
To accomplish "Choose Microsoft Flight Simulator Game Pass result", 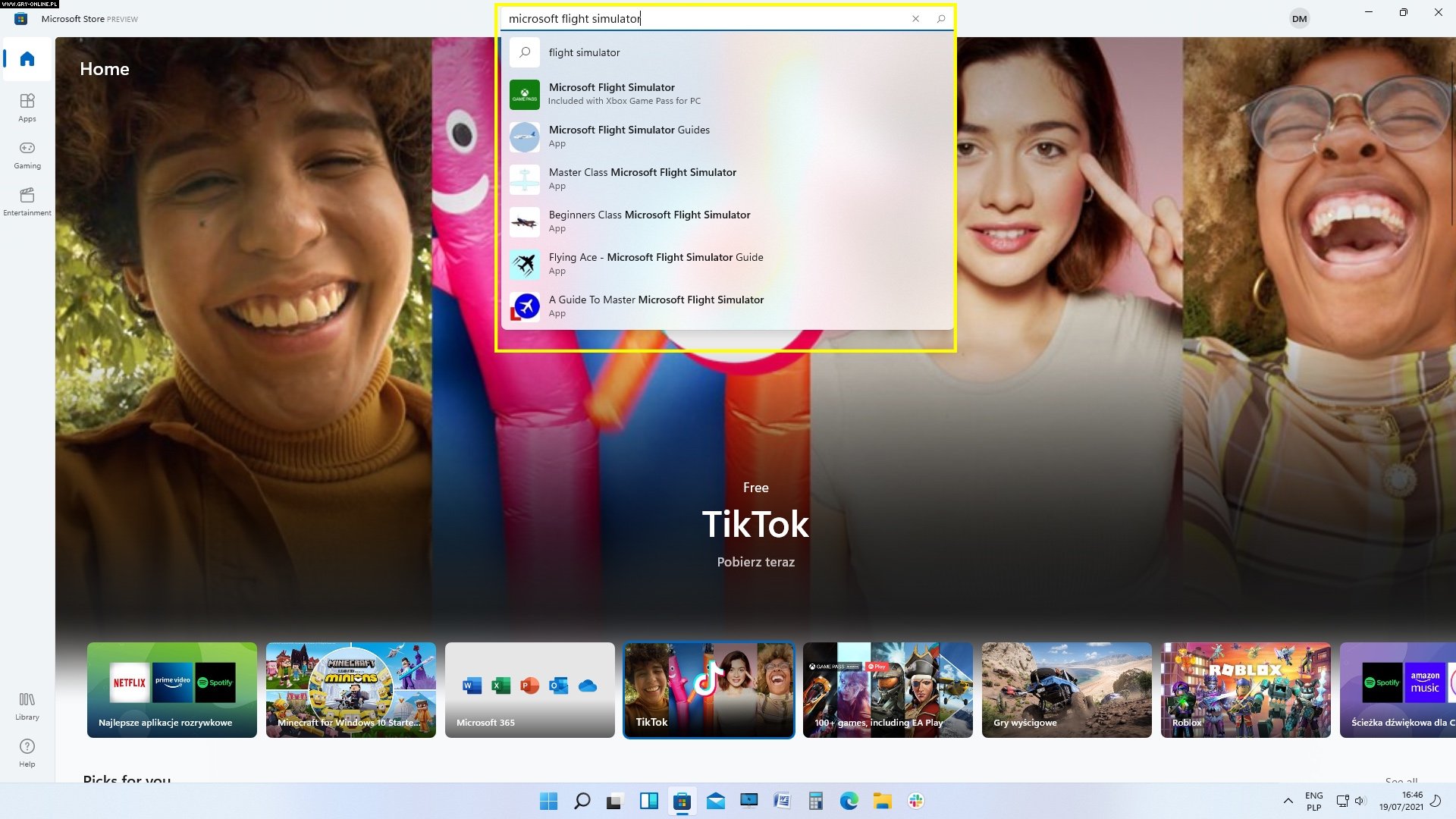I will point(611,94).
